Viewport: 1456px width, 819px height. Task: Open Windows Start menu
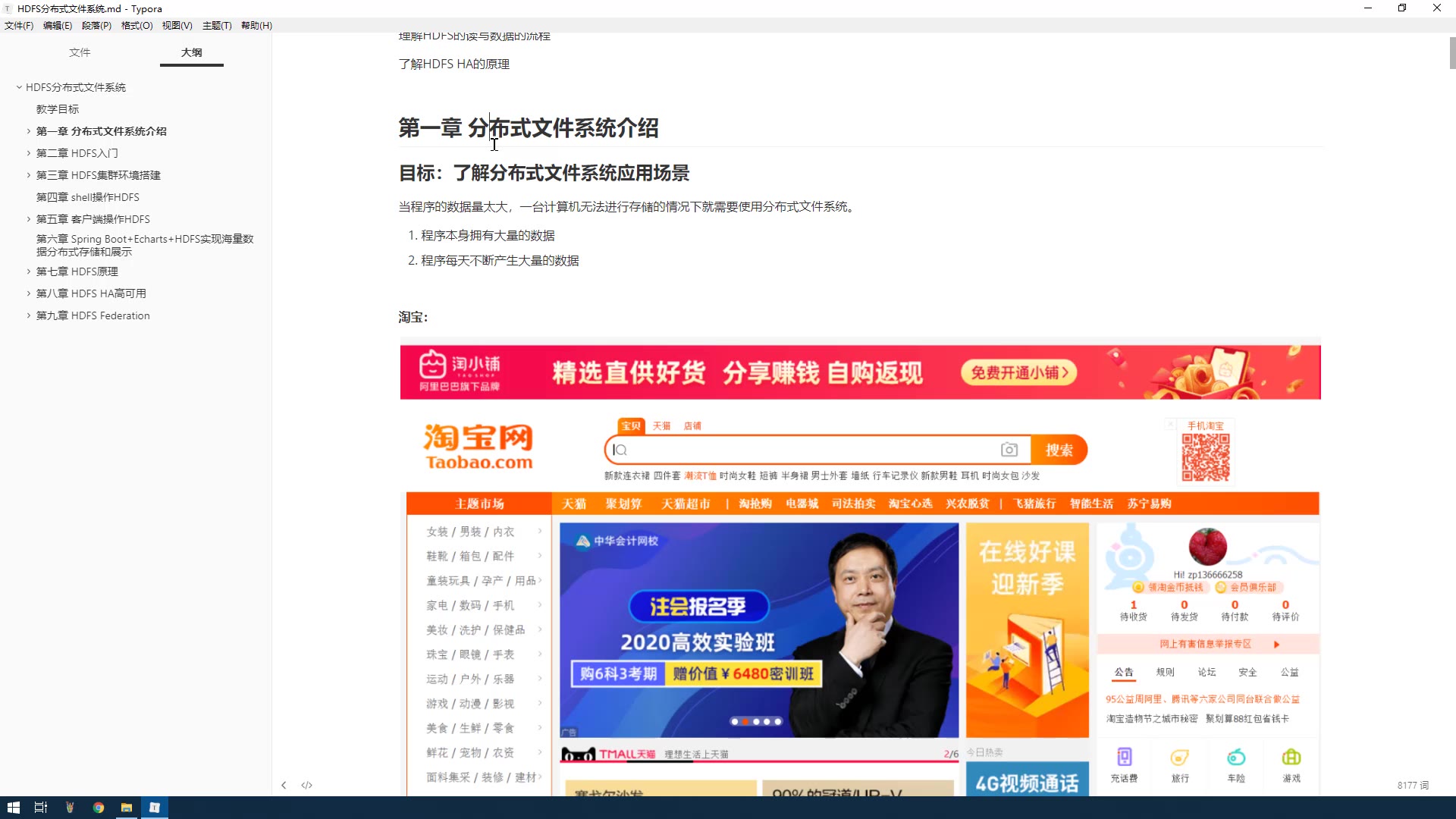pos(13,808)
